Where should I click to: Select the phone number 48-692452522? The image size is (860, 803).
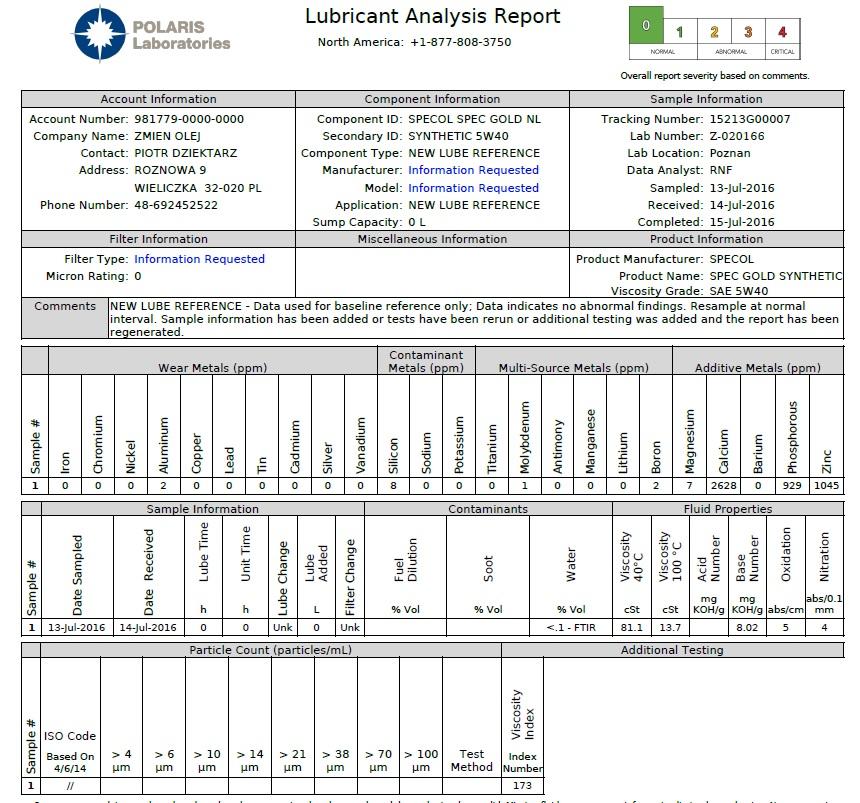pyautogui.click(x=176, y=205)
